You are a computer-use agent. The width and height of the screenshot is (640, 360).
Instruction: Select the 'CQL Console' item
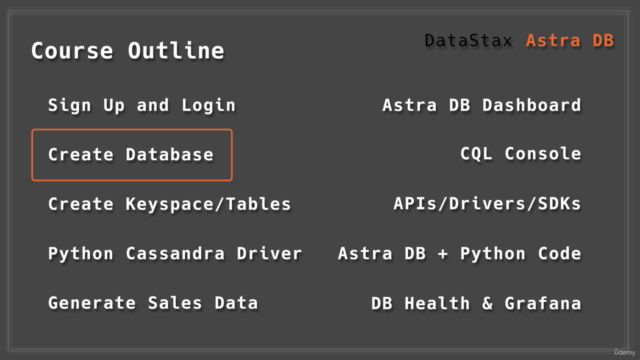pyautogui.click(x=521, y=154)
